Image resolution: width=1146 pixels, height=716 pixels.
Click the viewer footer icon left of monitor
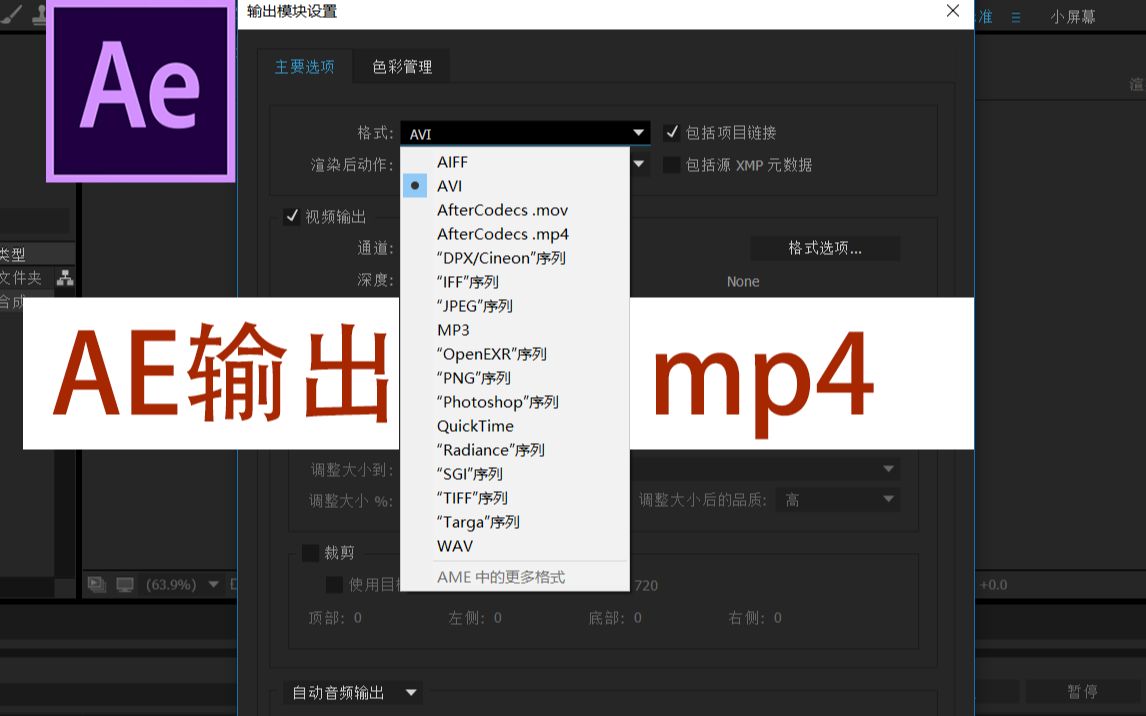pos(96,584)
